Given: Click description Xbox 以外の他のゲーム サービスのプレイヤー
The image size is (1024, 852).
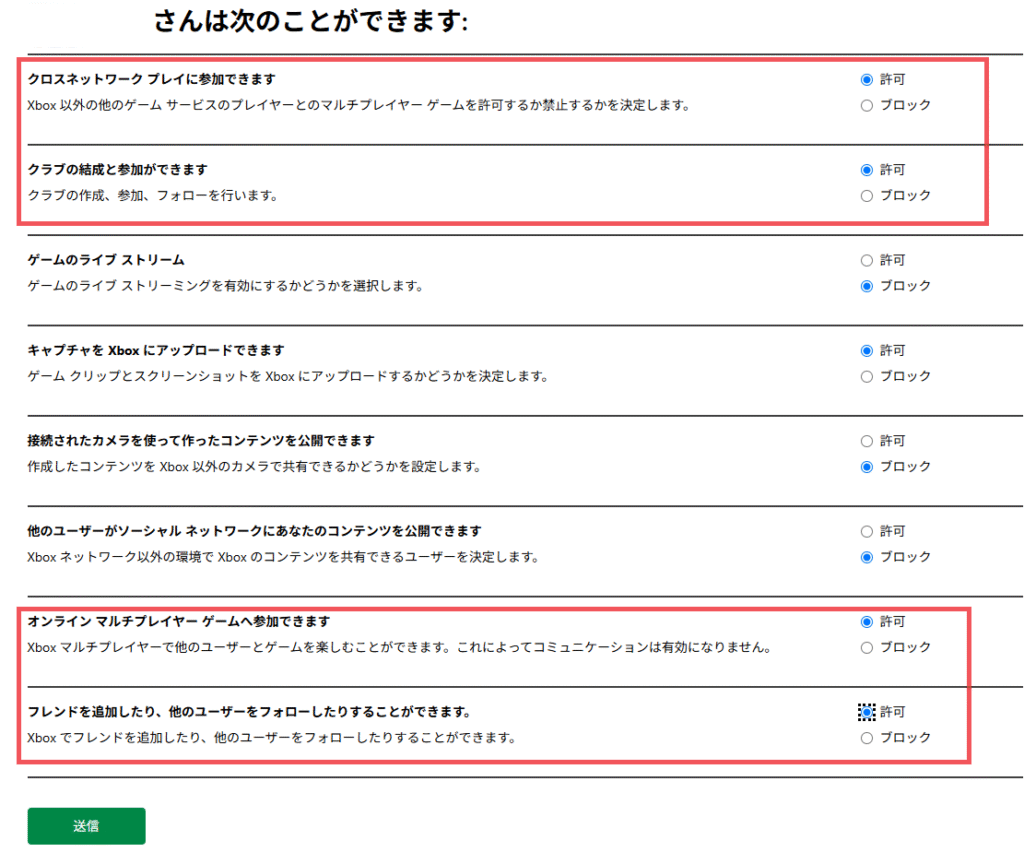Looking at the screenshot, I should click(x=359, y=105).
